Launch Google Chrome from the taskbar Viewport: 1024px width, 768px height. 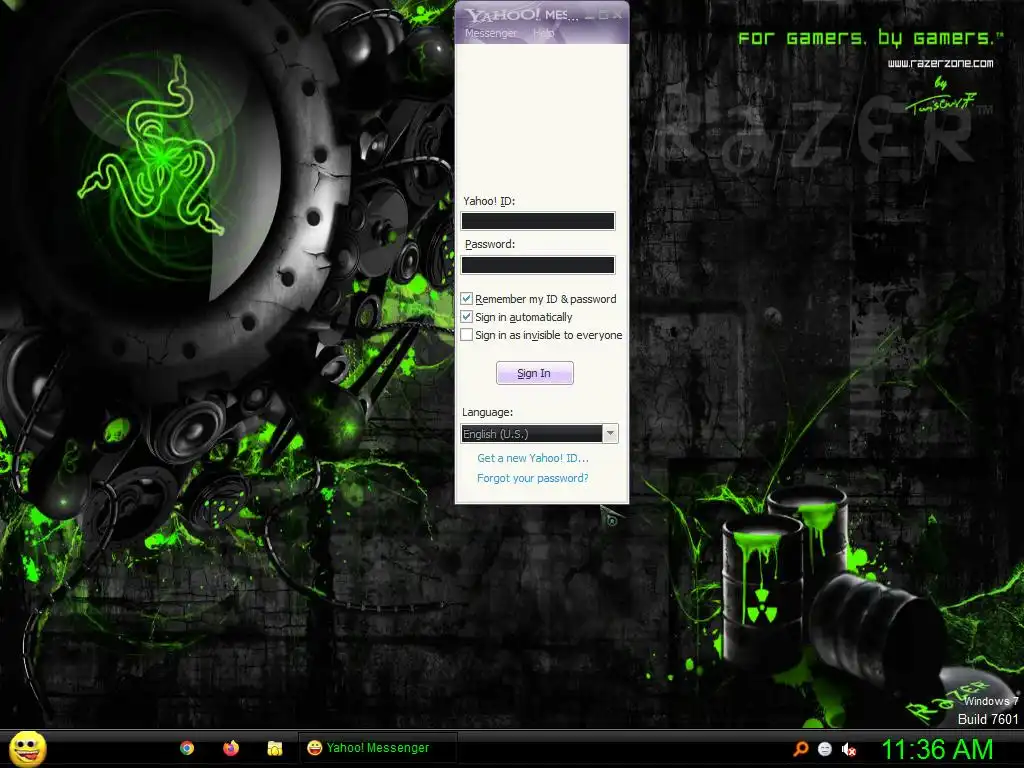tap(187, 748)
